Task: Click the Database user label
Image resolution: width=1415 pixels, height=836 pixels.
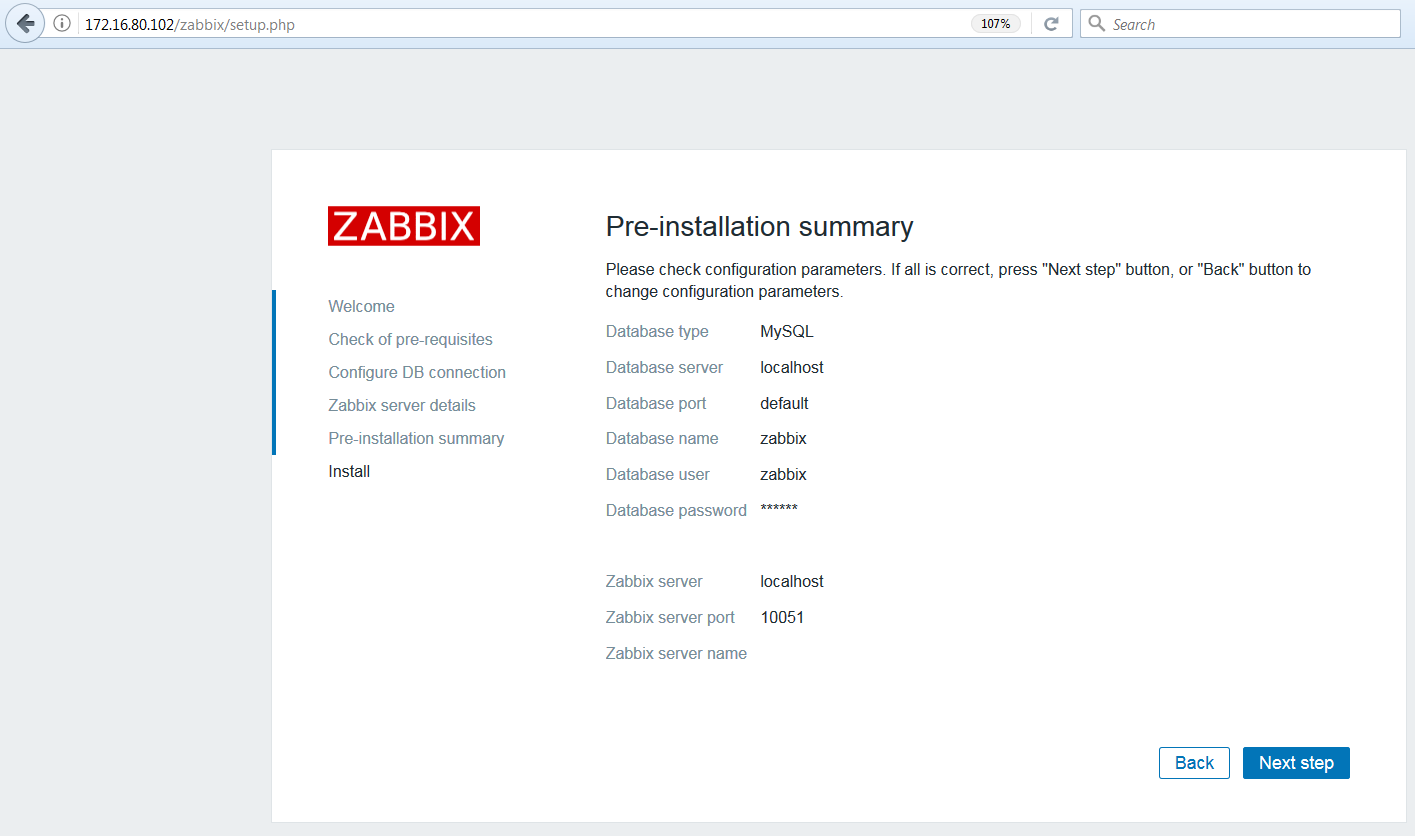Action: tap(658, 474)
